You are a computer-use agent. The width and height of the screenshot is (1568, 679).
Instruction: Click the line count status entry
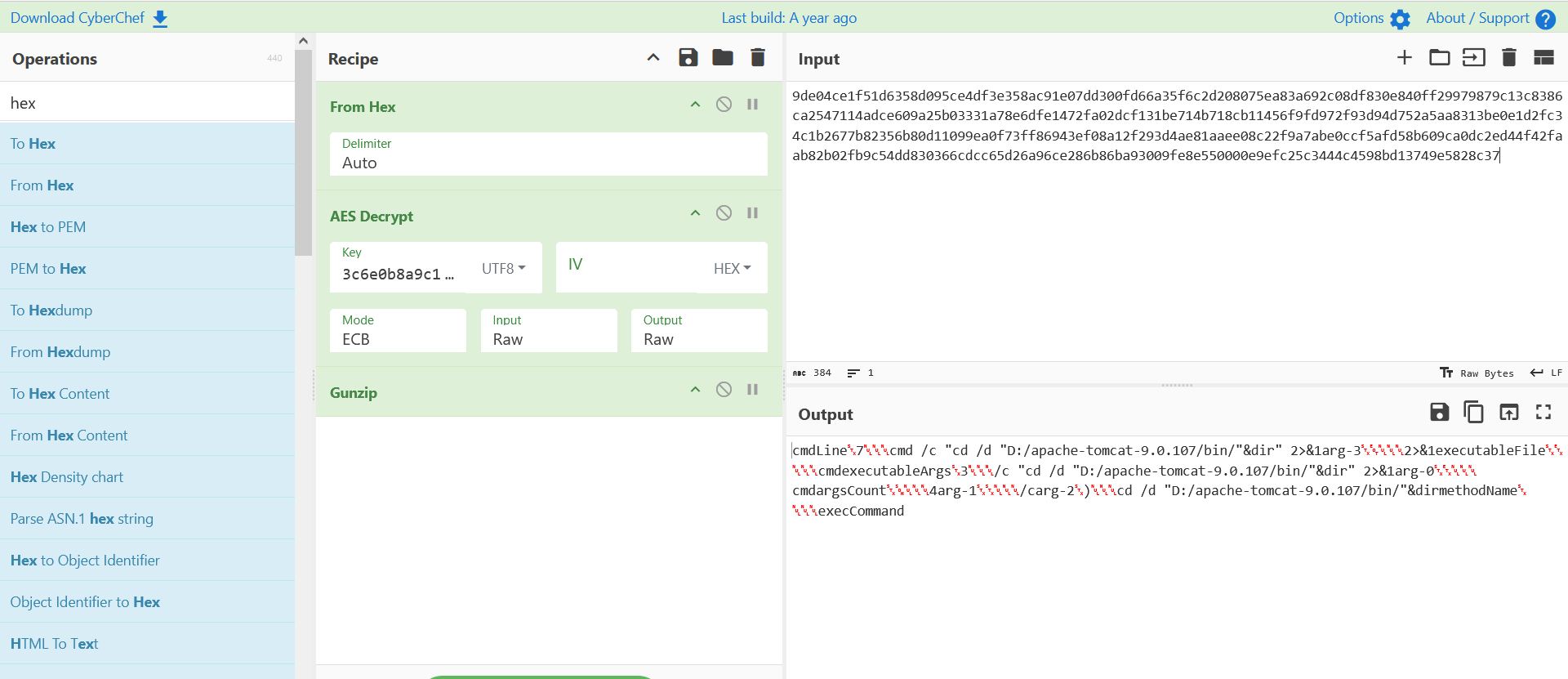(861, 373)
